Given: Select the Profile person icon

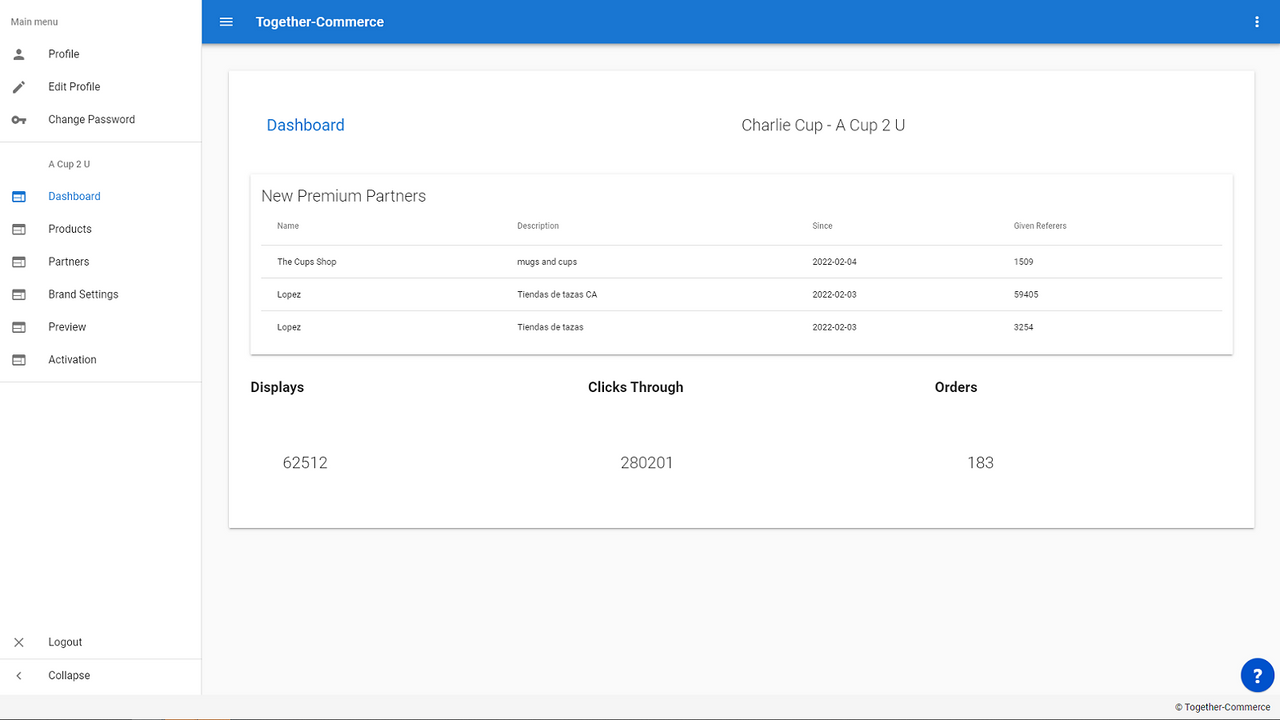Looking at the screenshot, I should pyautogui.click(x=18, y=53).
